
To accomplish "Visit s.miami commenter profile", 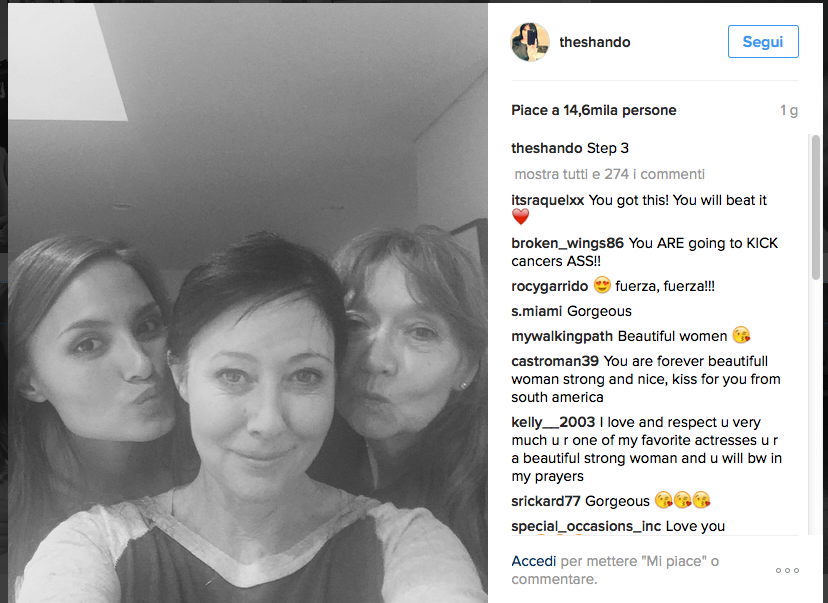I will 537,312.
